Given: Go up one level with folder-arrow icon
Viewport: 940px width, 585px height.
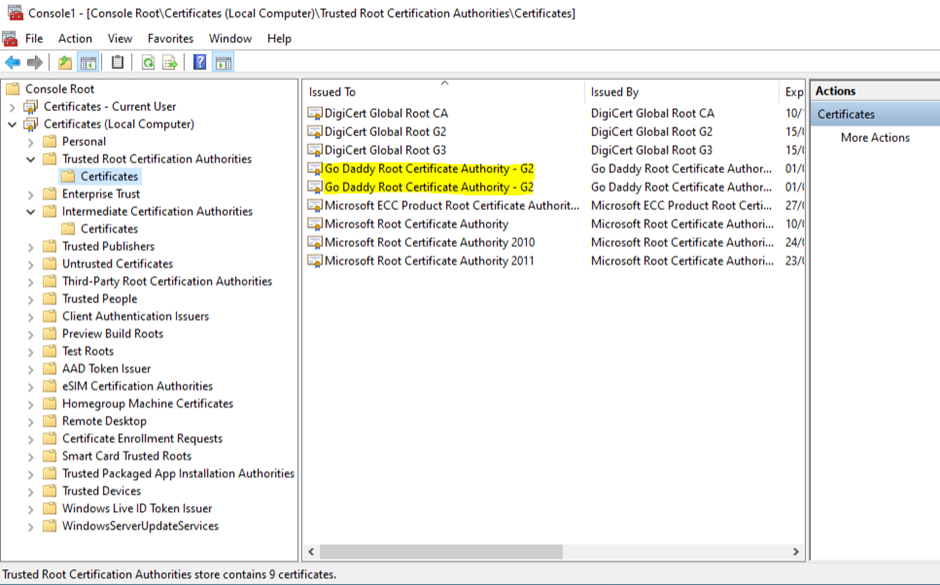Looking at the screenshot, I should pos(65,62).
